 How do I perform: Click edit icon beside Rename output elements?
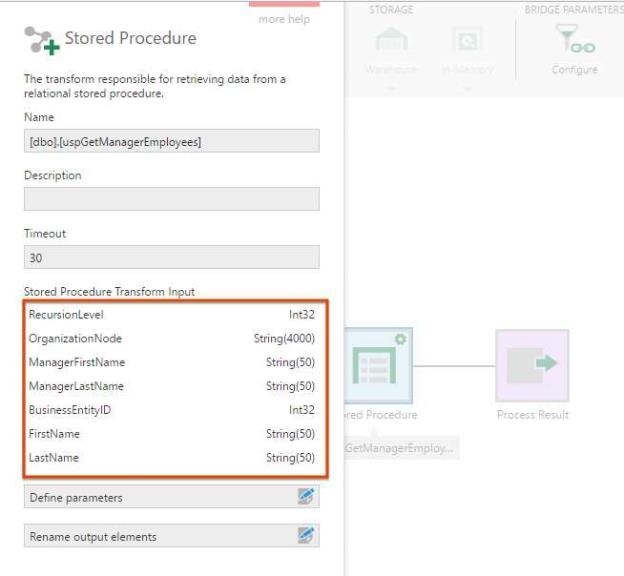[306, 537]
